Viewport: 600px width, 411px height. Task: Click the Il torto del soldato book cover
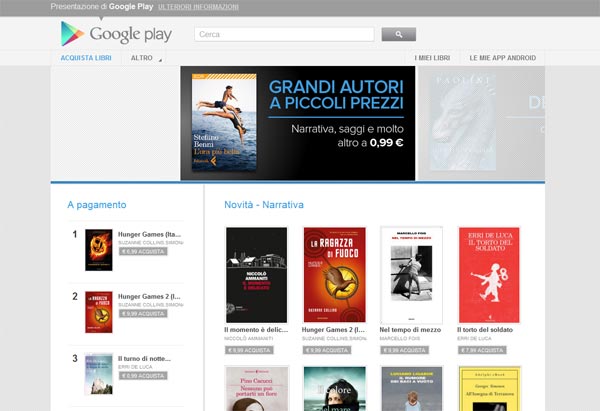pyautogui.click(x=489, y=275)
